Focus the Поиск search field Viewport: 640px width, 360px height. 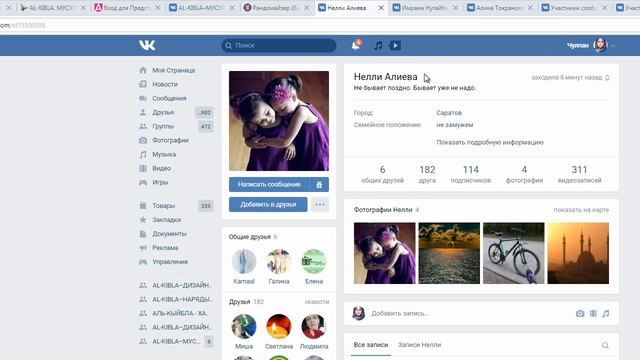click(x=279, y=45)
